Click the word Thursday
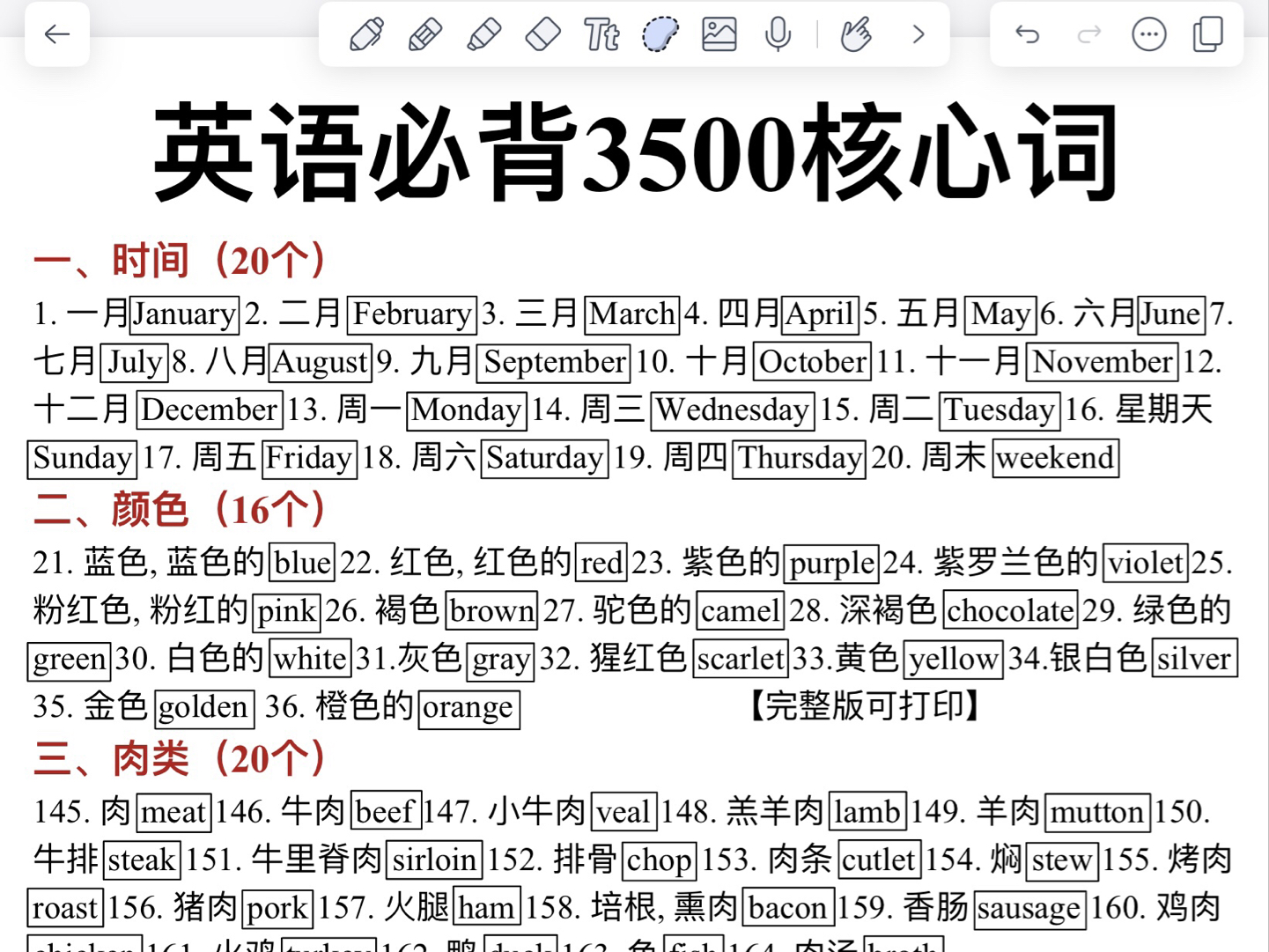The image size is (1269, 952). (x=800, y=459)
